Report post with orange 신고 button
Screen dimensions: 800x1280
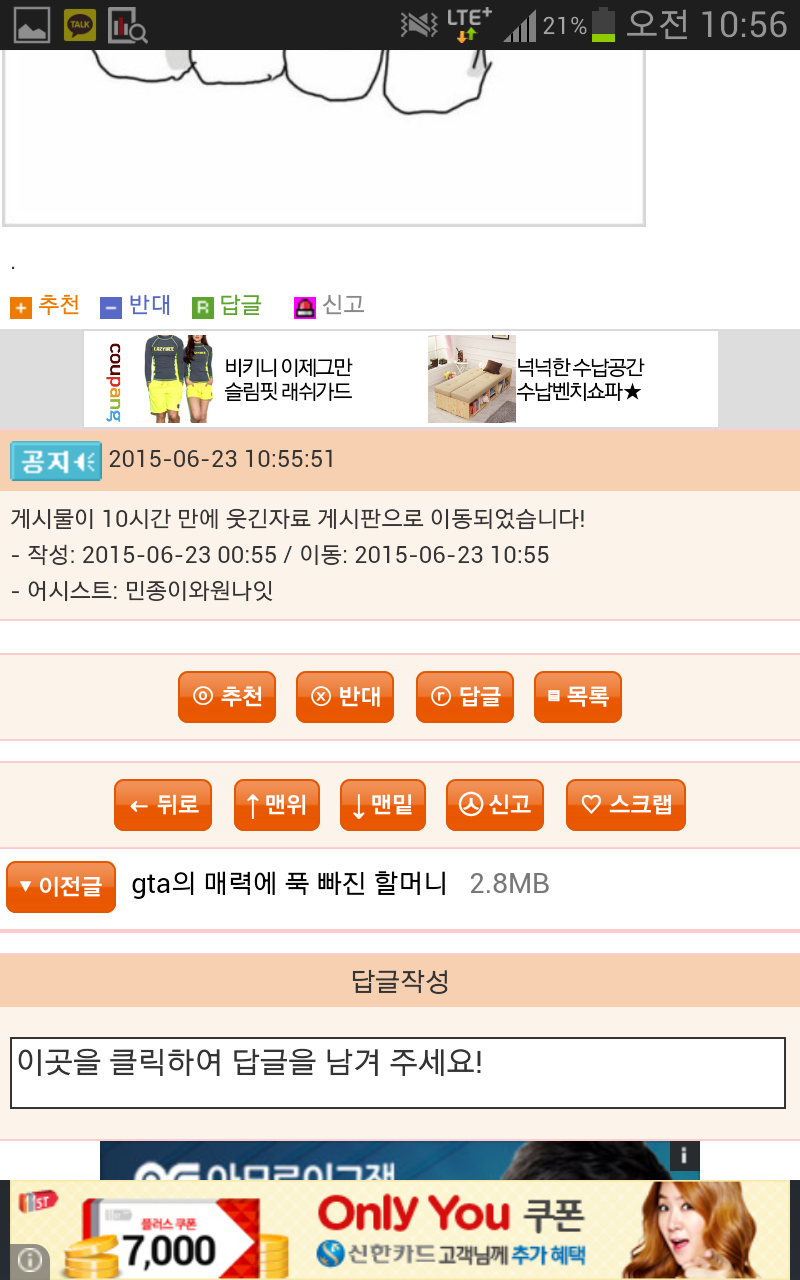click(x=495, y=805)
